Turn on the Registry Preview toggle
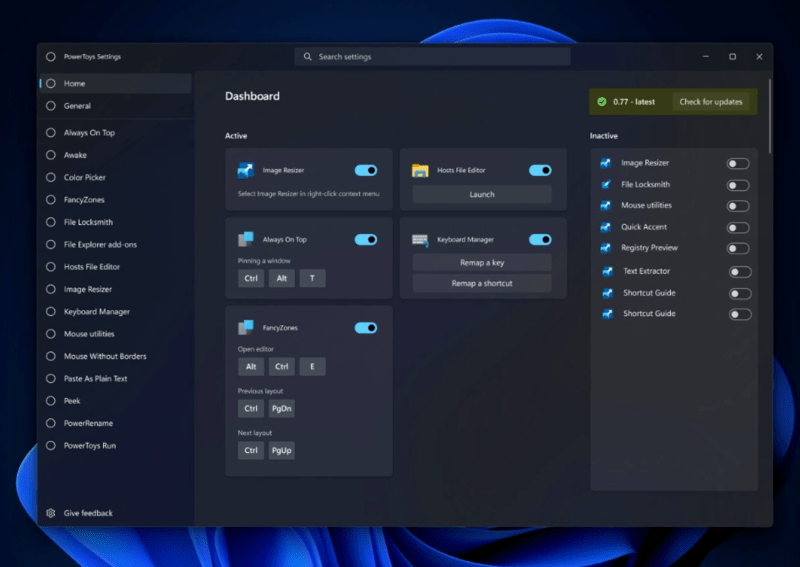 pyautogui.click(x=738, y=249)
